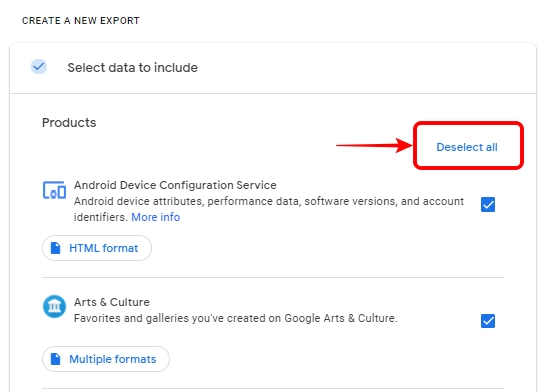Click the Arts & Culture museum icon

coord(54,306)
